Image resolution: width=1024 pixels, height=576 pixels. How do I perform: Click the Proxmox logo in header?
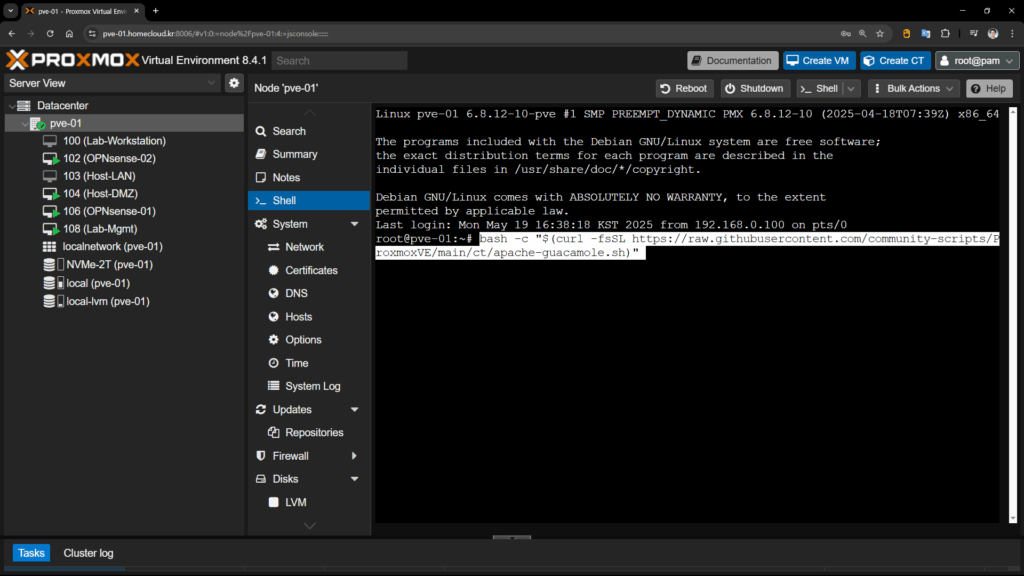coord(72,60)
